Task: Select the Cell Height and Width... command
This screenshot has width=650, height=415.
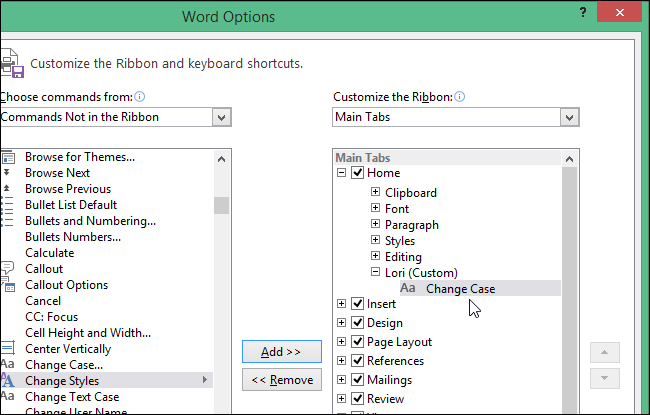Action: click(88, 333)
